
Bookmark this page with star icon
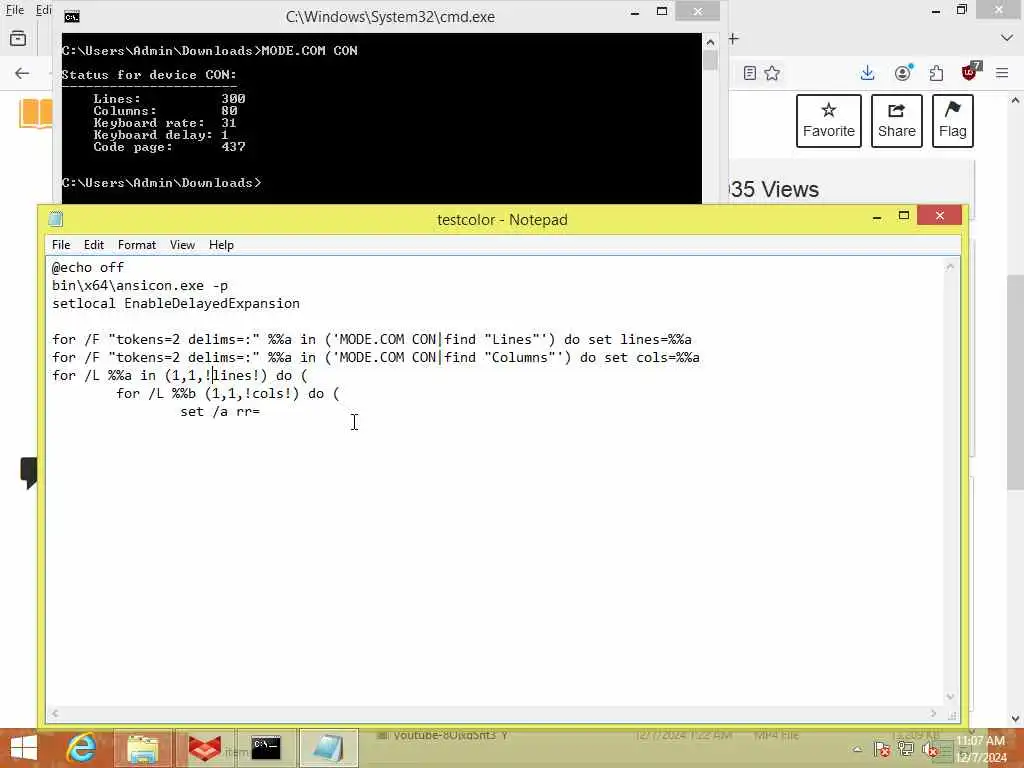coord(772,73)
